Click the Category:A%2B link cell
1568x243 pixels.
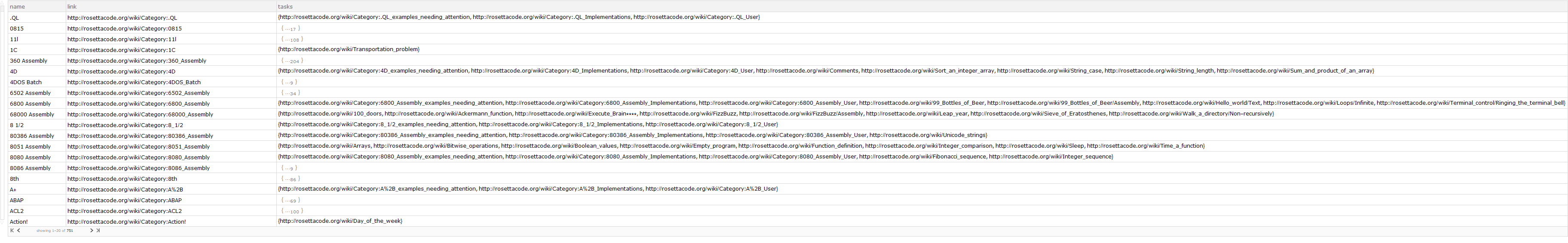pyautogui.click(x=171, y=189)
